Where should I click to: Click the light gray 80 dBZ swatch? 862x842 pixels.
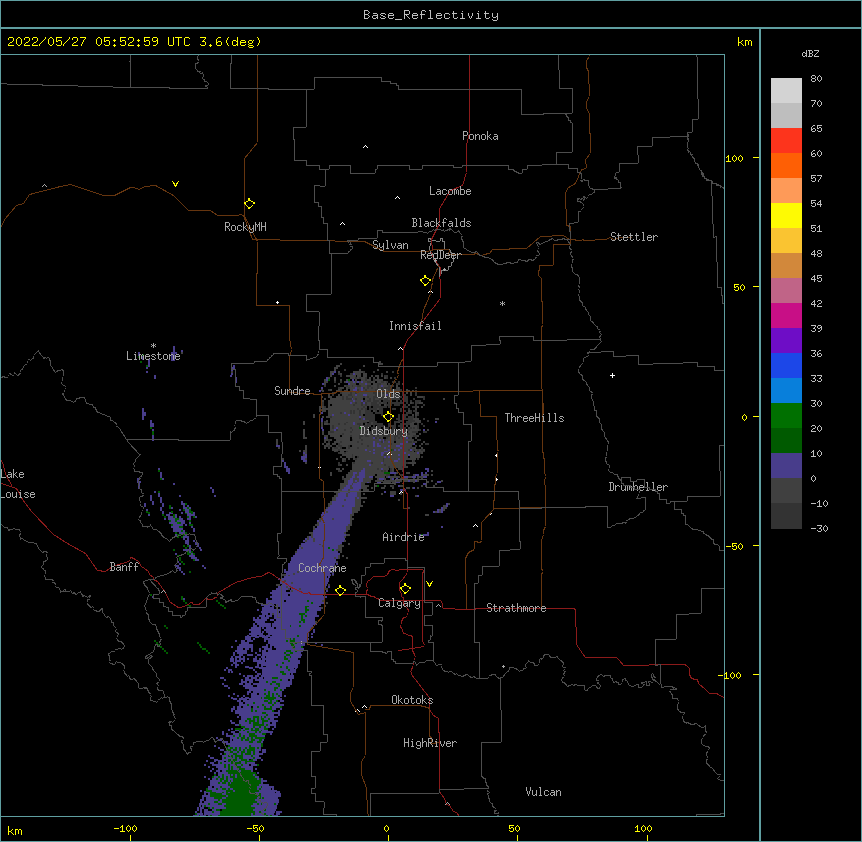click(x=786, y=90)
